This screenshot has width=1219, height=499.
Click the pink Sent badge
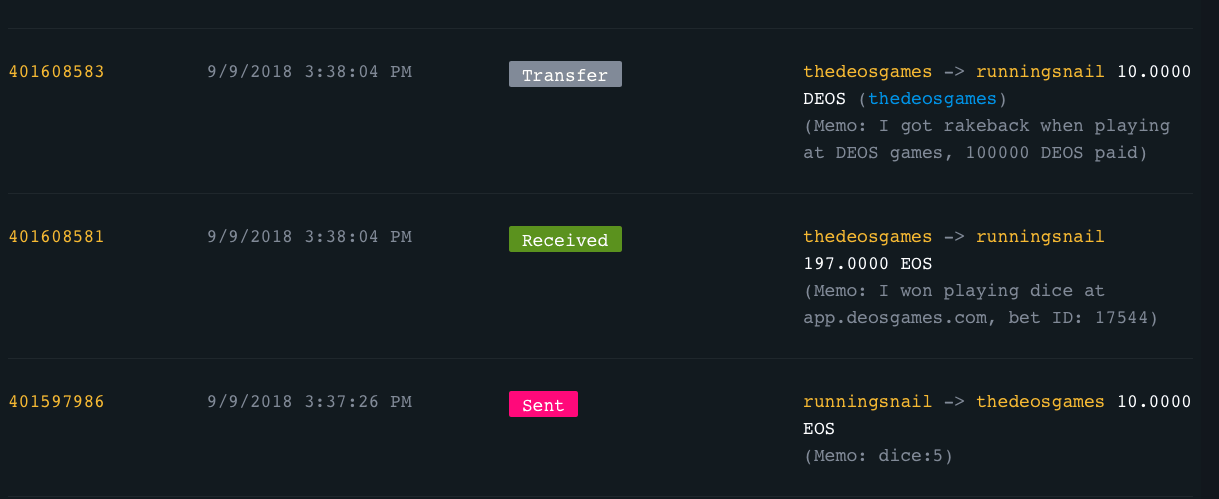point(543,405)
